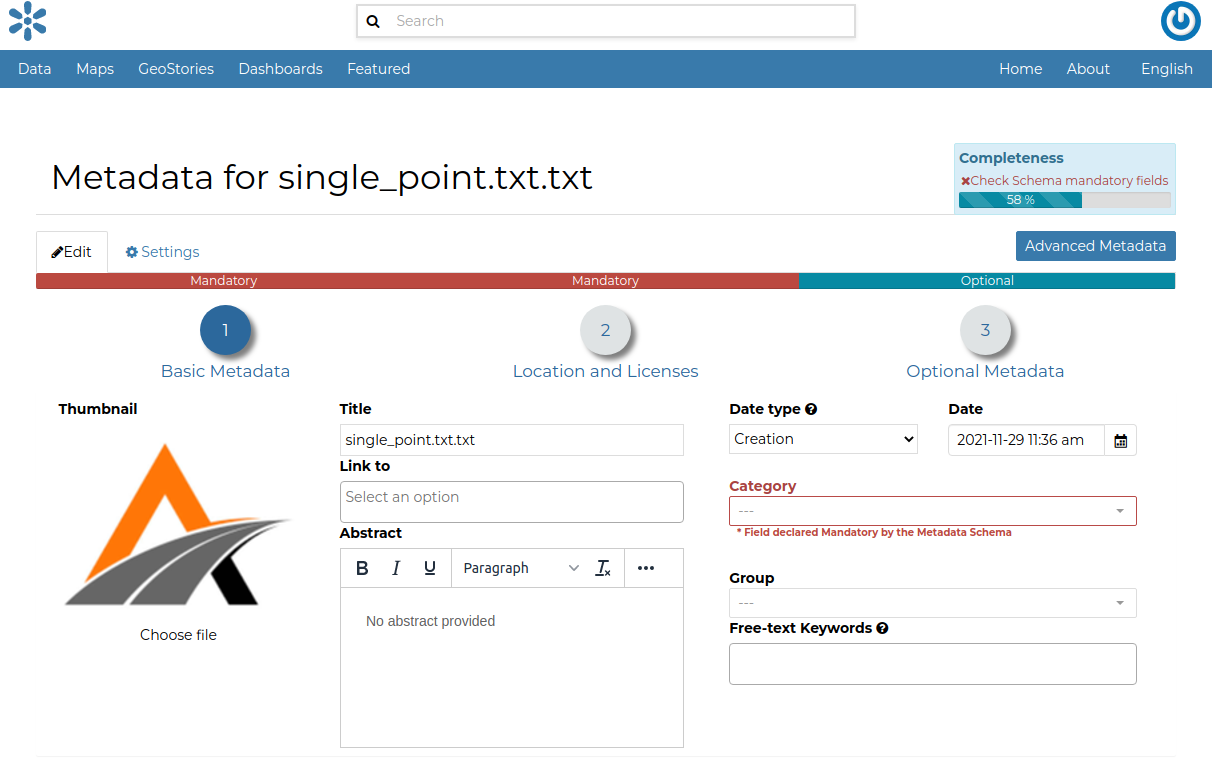Open the Dashboards menu
Viewport: 1212px width, 760px height.
tap(280, 69)
